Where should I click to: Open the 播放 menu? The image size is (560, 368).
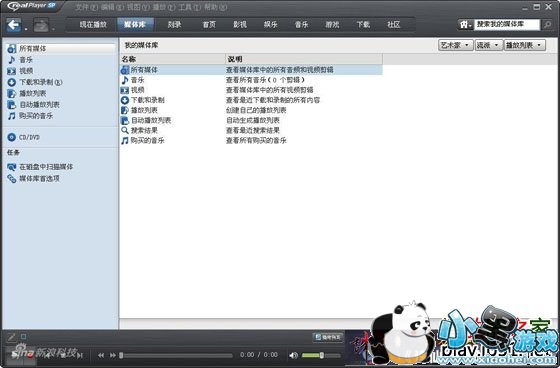[164, 7]
